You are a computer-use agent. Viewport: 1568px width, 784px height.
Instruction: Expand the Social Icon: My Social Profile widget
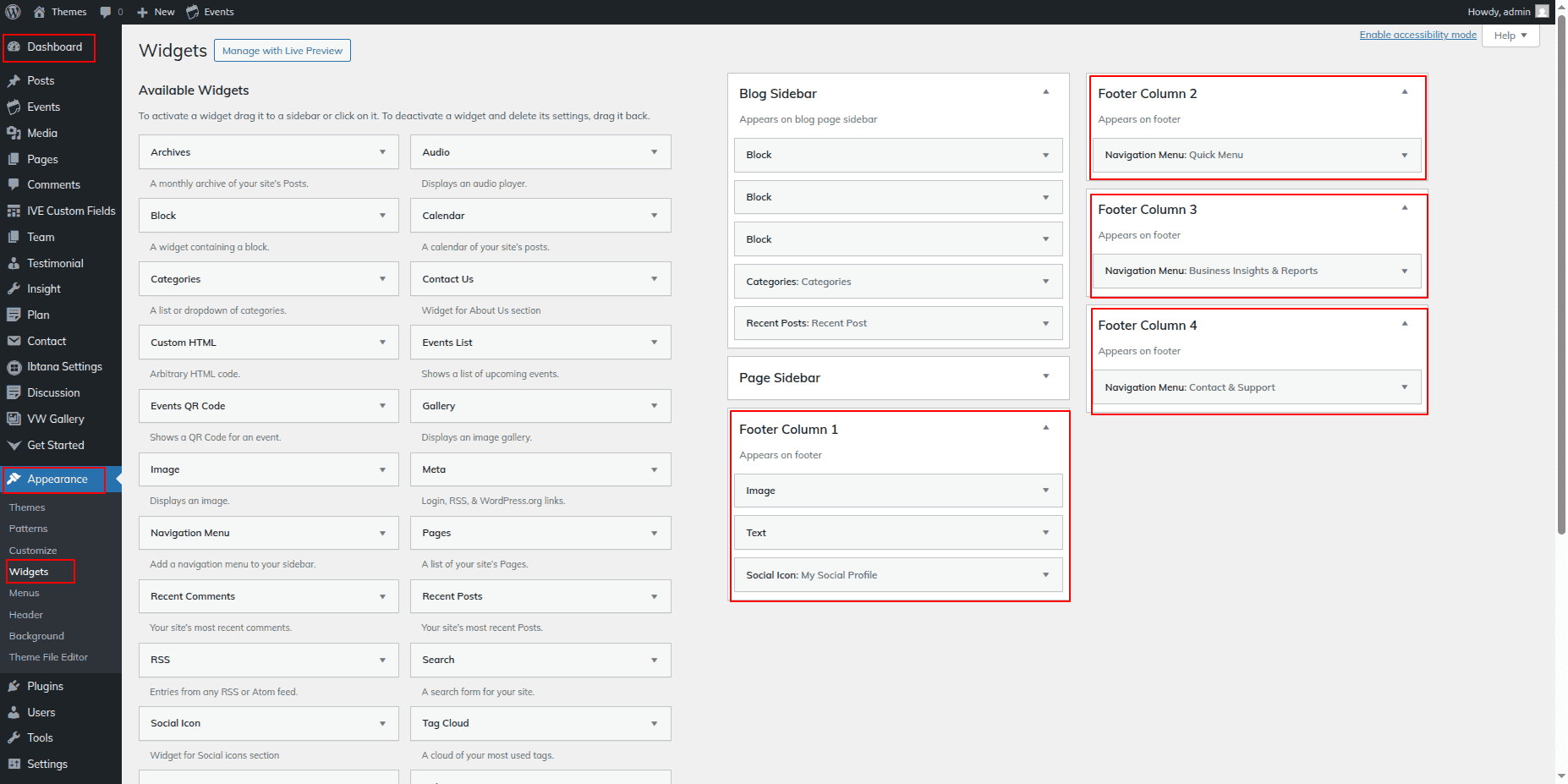pyautogui.click(x=1045, y=575)
